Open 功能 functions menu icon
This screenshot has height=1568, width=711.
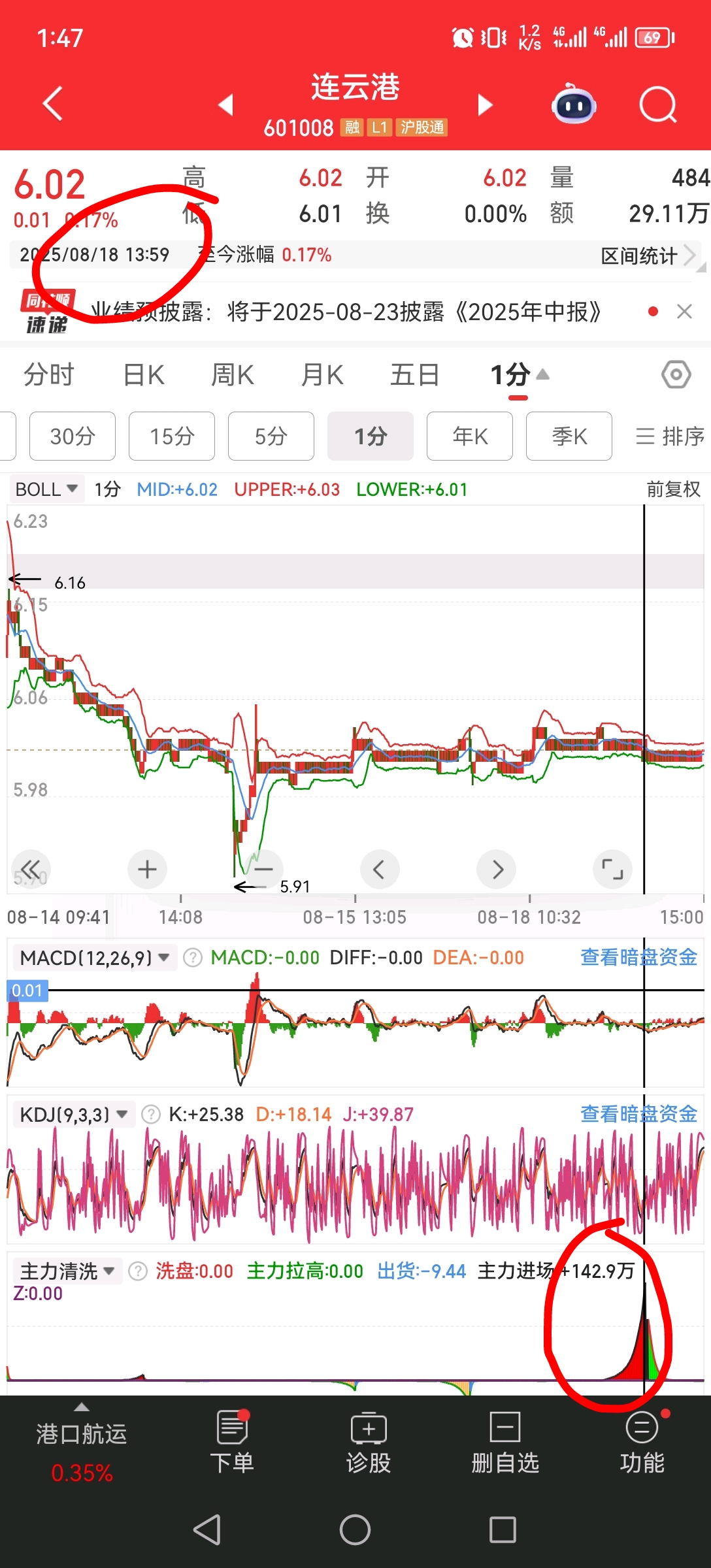[x=642, y=1443]
